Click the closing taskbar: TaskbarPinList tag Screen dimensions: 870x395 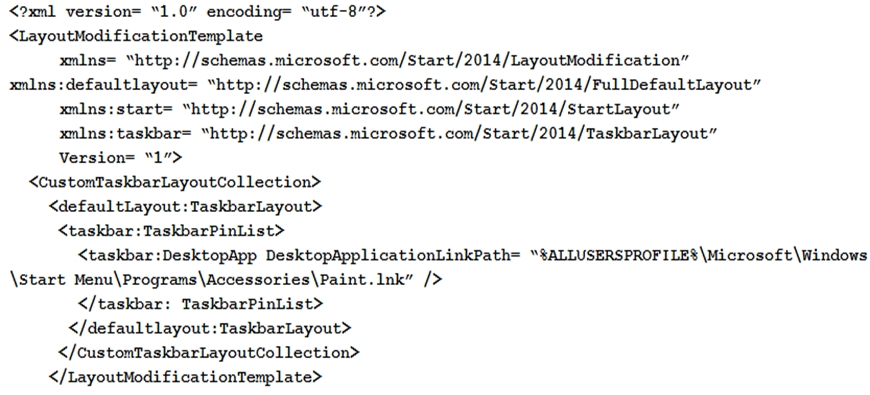(x=201, y=304)
